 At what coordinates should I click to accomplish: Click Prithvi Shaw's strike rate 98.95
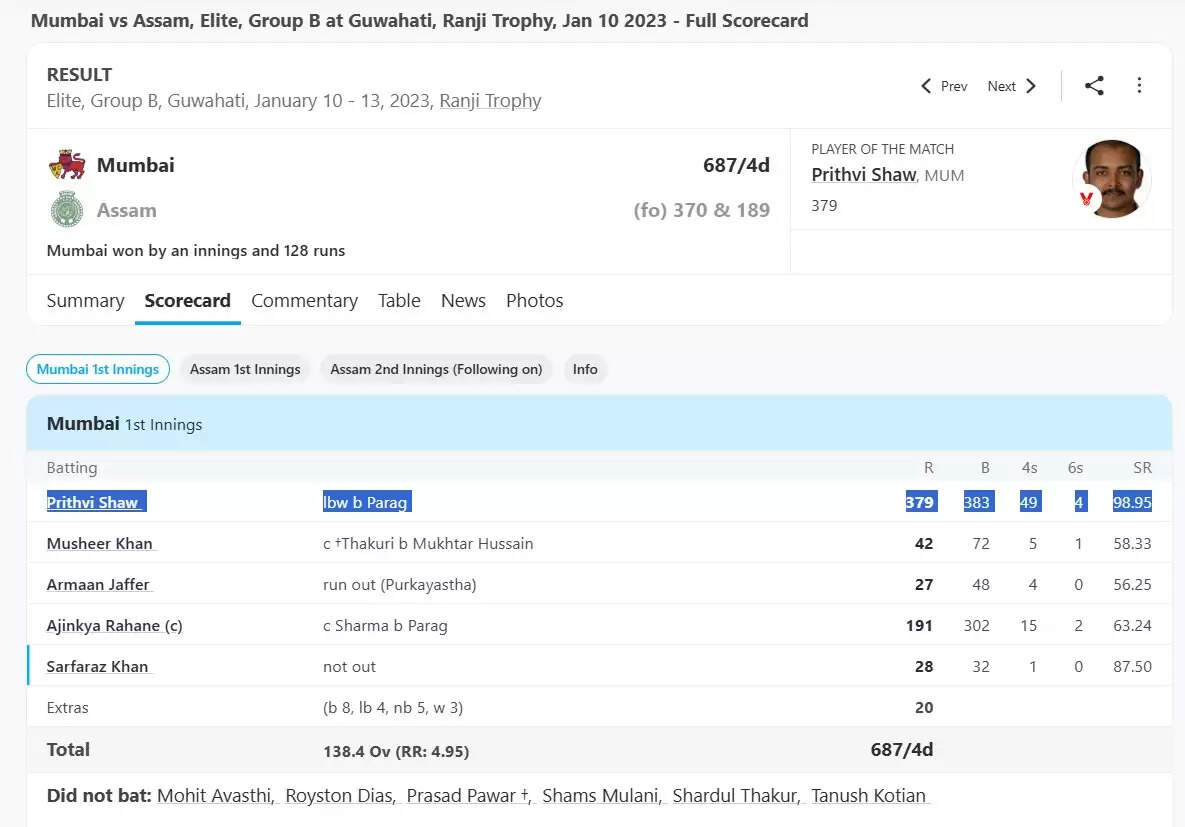click(x=1132, y=503)
